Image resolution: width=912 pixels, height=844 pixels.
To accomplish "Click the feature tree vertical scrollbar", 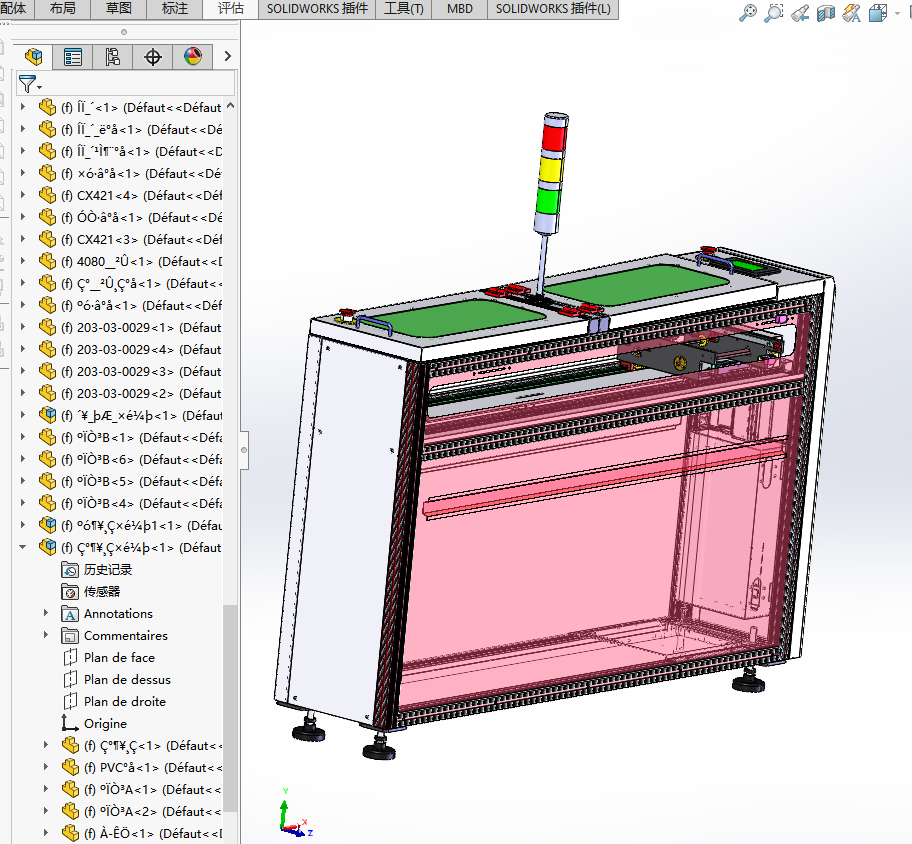I will tap(231, 700).
